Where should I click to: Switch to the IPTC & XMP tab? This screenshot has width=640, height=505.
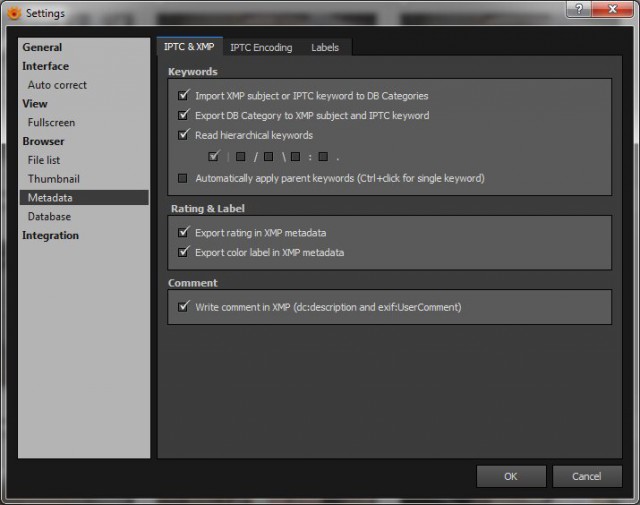tap(189, 47)
